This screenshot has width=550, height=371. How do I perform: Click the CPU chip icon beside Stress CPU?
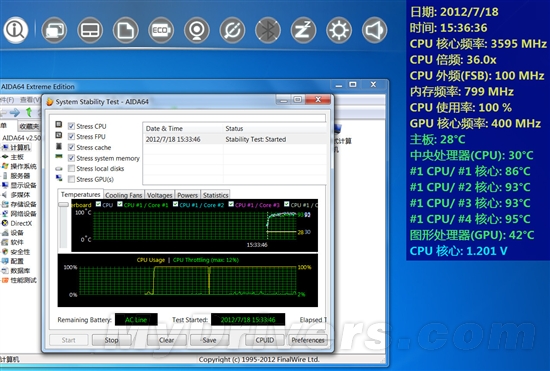[59, 124]
